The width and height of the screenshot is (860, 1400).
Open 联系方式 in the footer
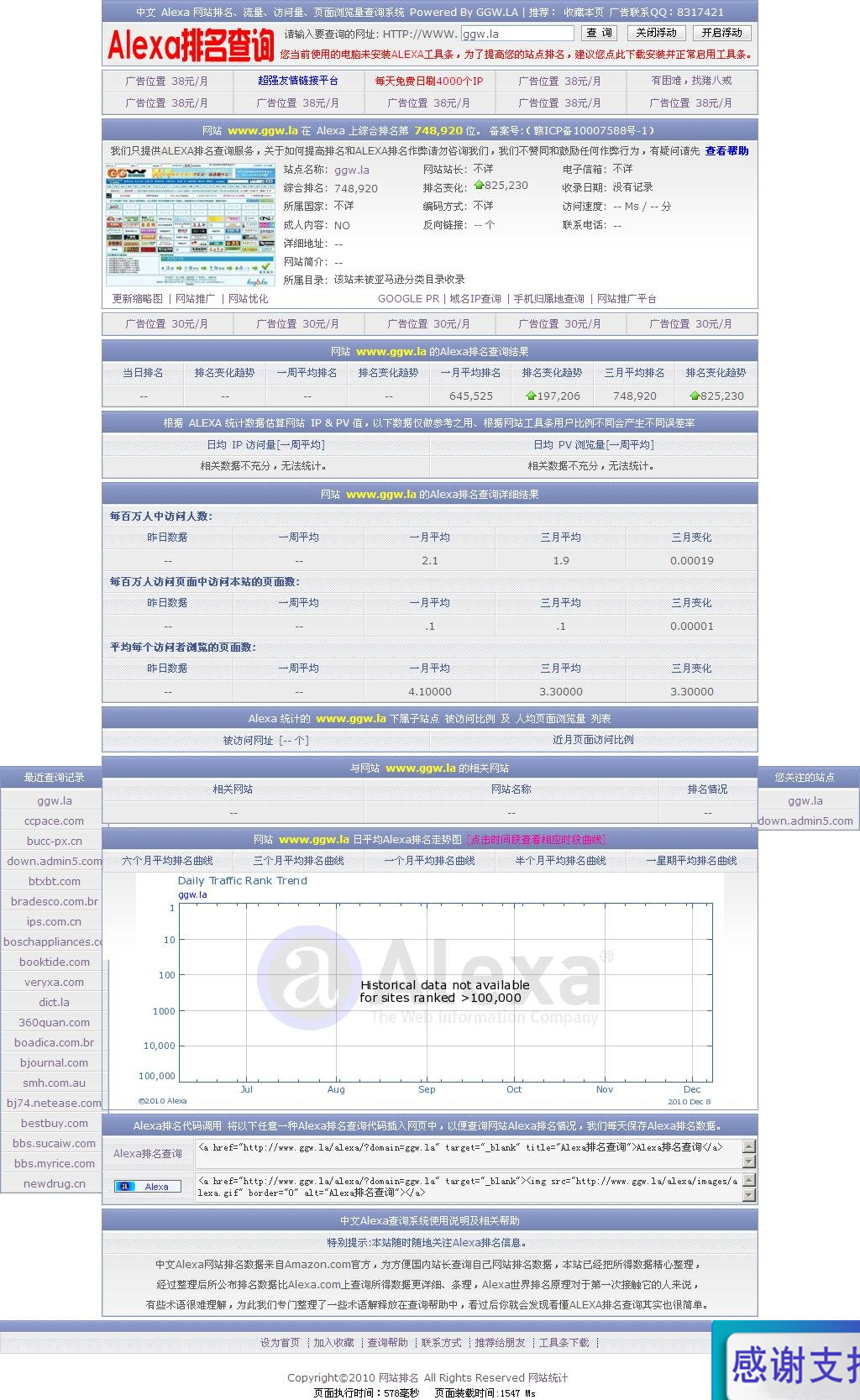[x=442, y=1343]
